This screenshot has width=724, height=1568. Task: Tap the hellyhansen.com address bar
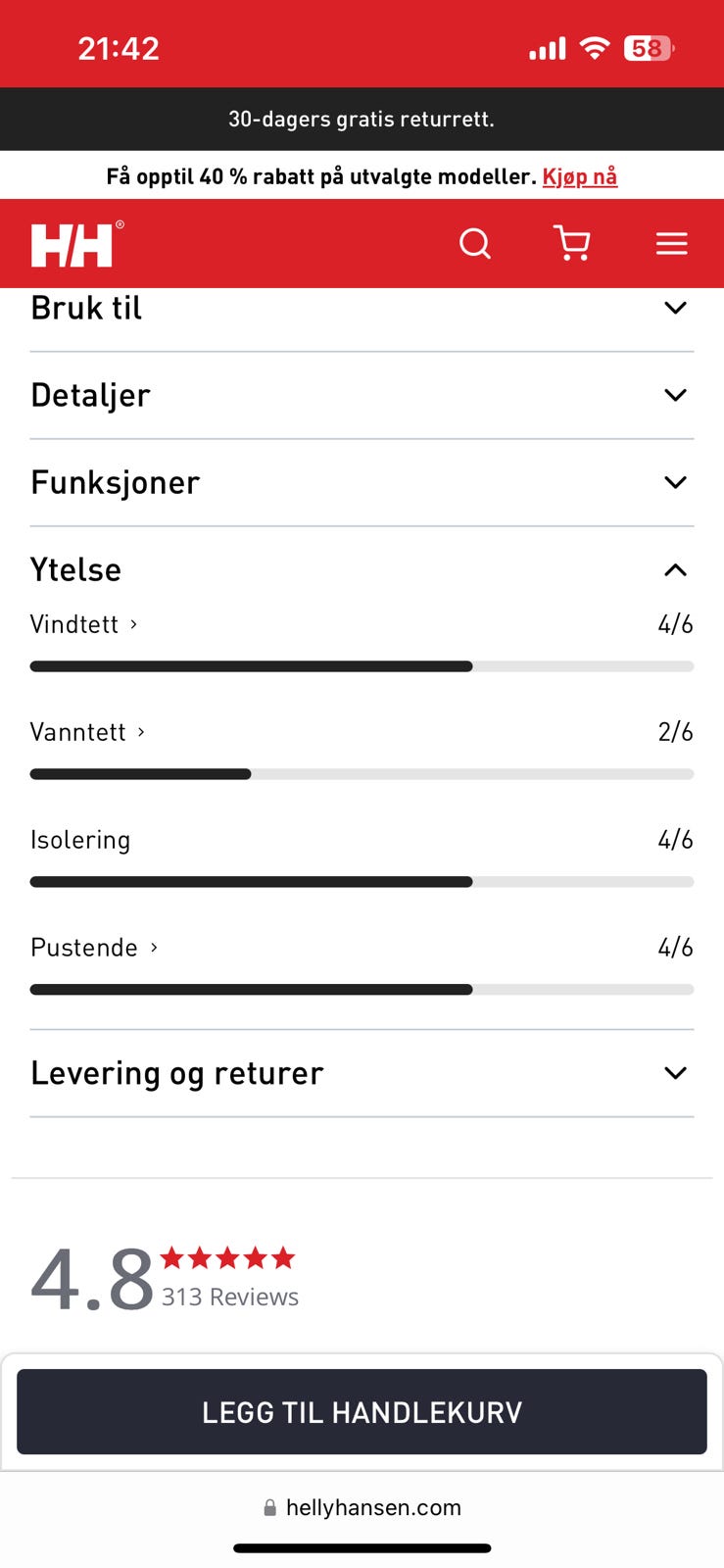(x=362, y=1507)
